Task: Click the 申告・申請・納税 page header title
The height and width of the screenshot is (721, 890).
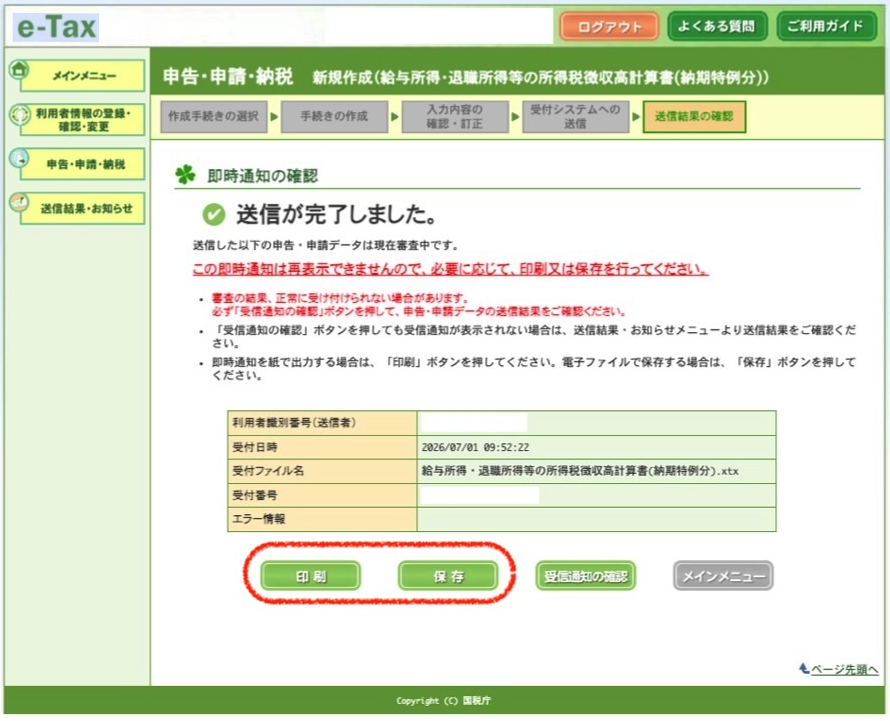Action: (x=228, y=76)
